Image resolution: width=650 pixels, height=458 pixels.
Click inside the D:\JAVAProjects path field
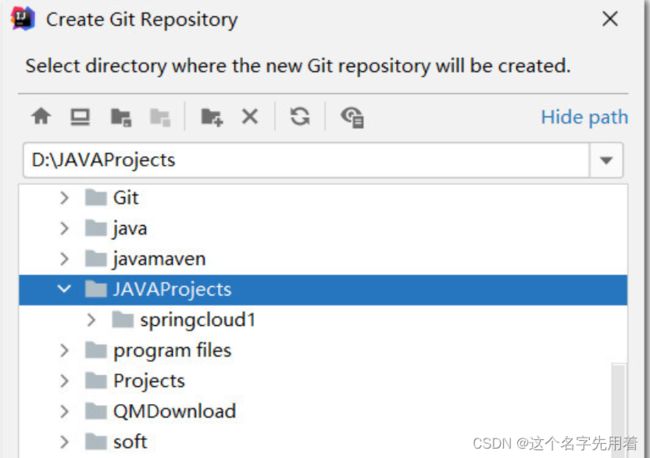pyautogui.click(x=306, y=160)
